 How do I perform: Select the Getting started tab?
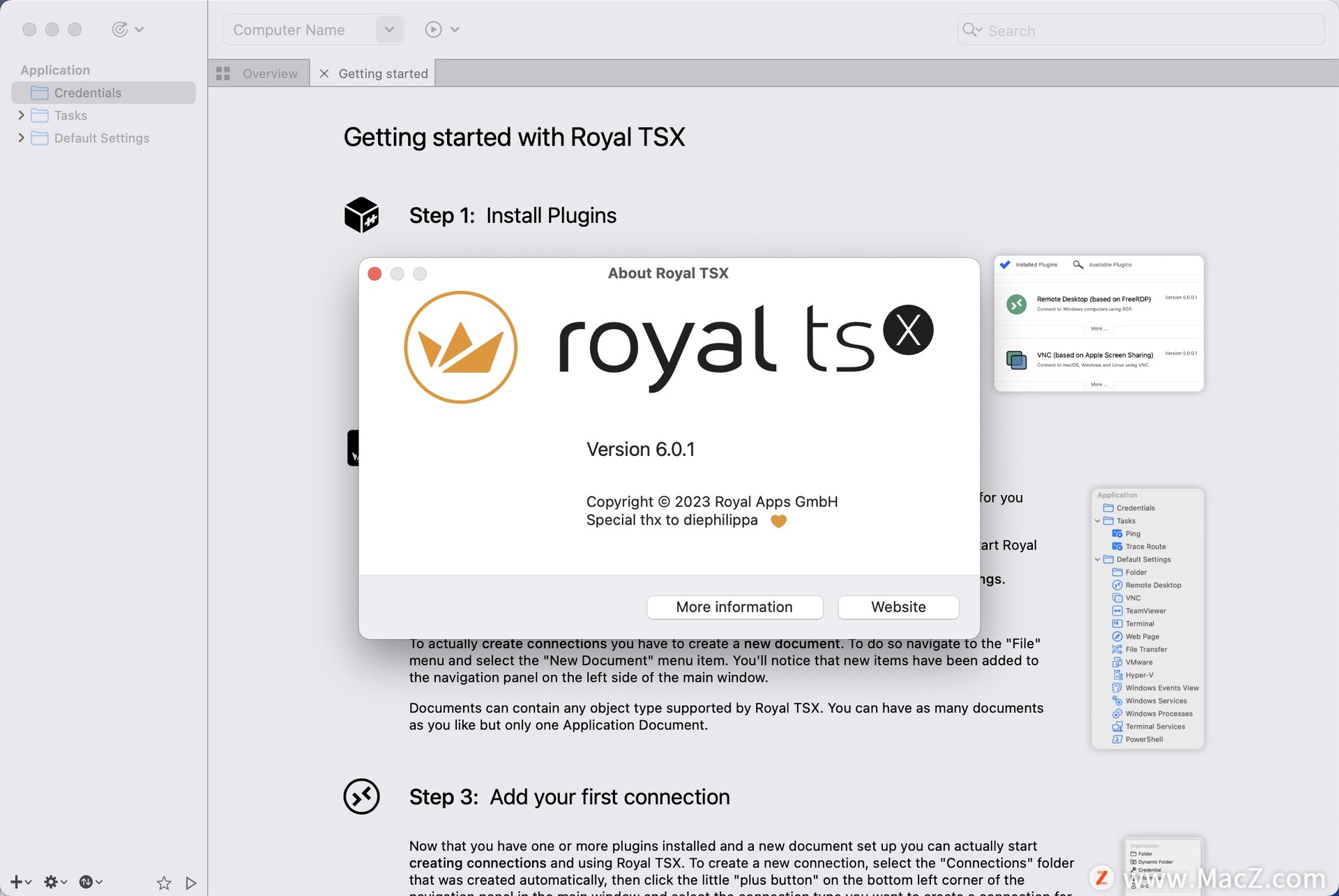tap(383, 73)
